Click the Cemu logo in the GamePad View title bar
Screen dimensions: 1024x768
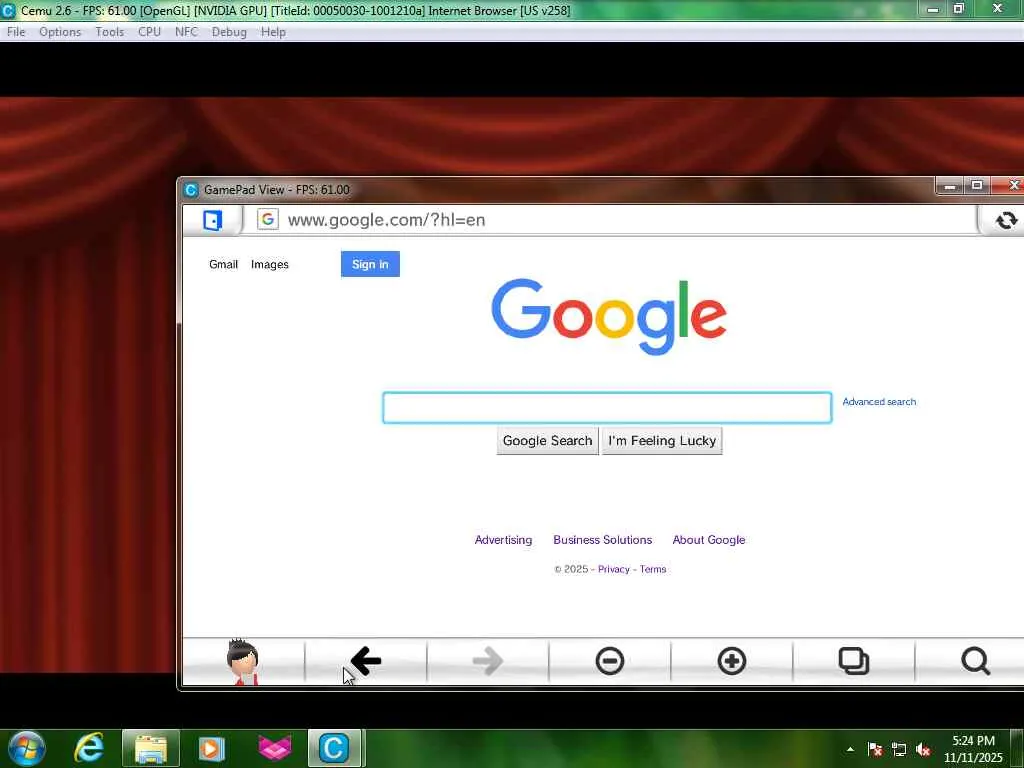[191, 189]
